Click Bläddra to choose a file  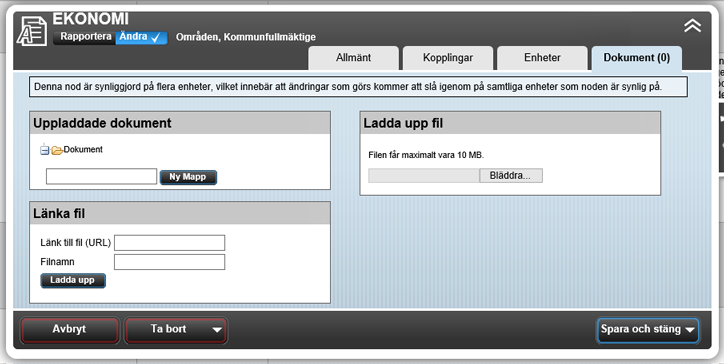511,176
